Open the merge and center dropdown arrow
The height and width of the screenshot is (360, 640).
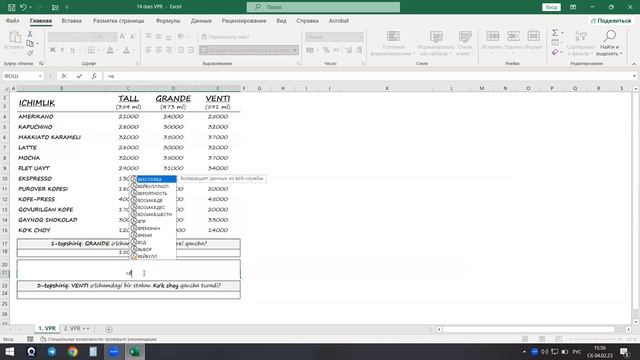[x=294, y=50]
